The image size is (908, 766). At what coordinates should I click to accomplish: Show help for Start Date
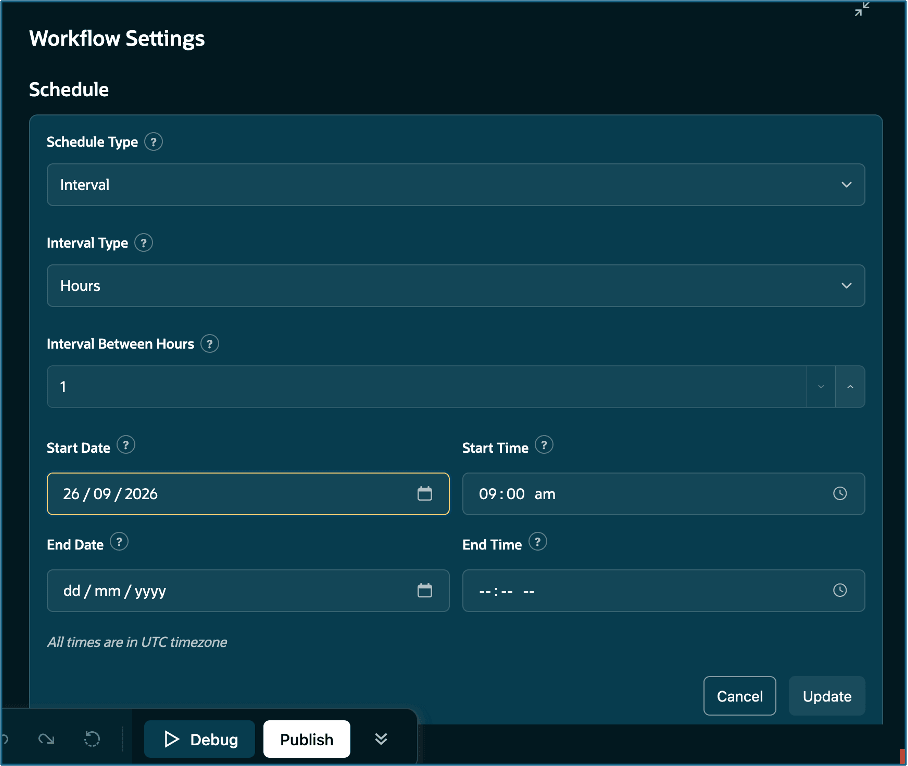pyautogui.click(x=126, y=445)
